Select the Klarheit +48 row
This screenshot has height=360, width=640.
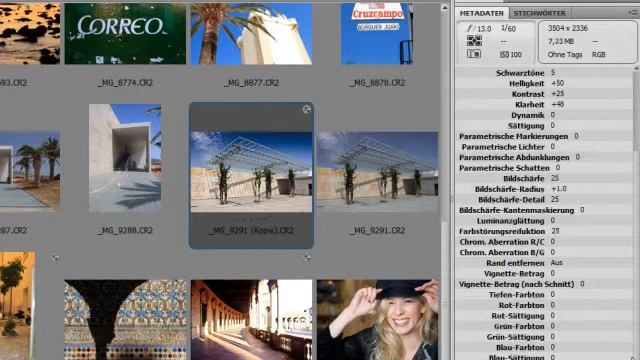(x=544, y=104)
